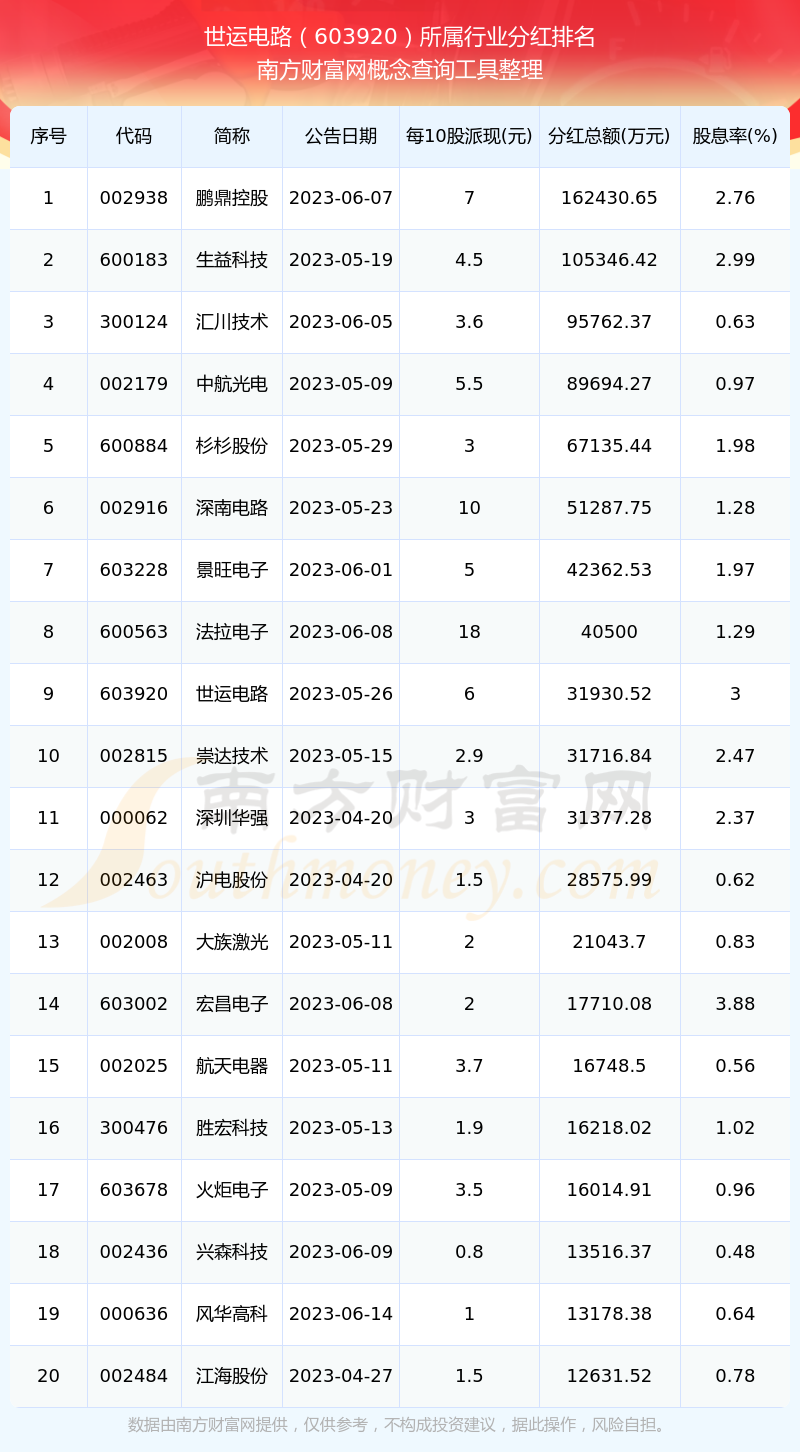Click the disclaimer text at the bottom
This screenshot has width=800, height=1452.
(400, 1425)
